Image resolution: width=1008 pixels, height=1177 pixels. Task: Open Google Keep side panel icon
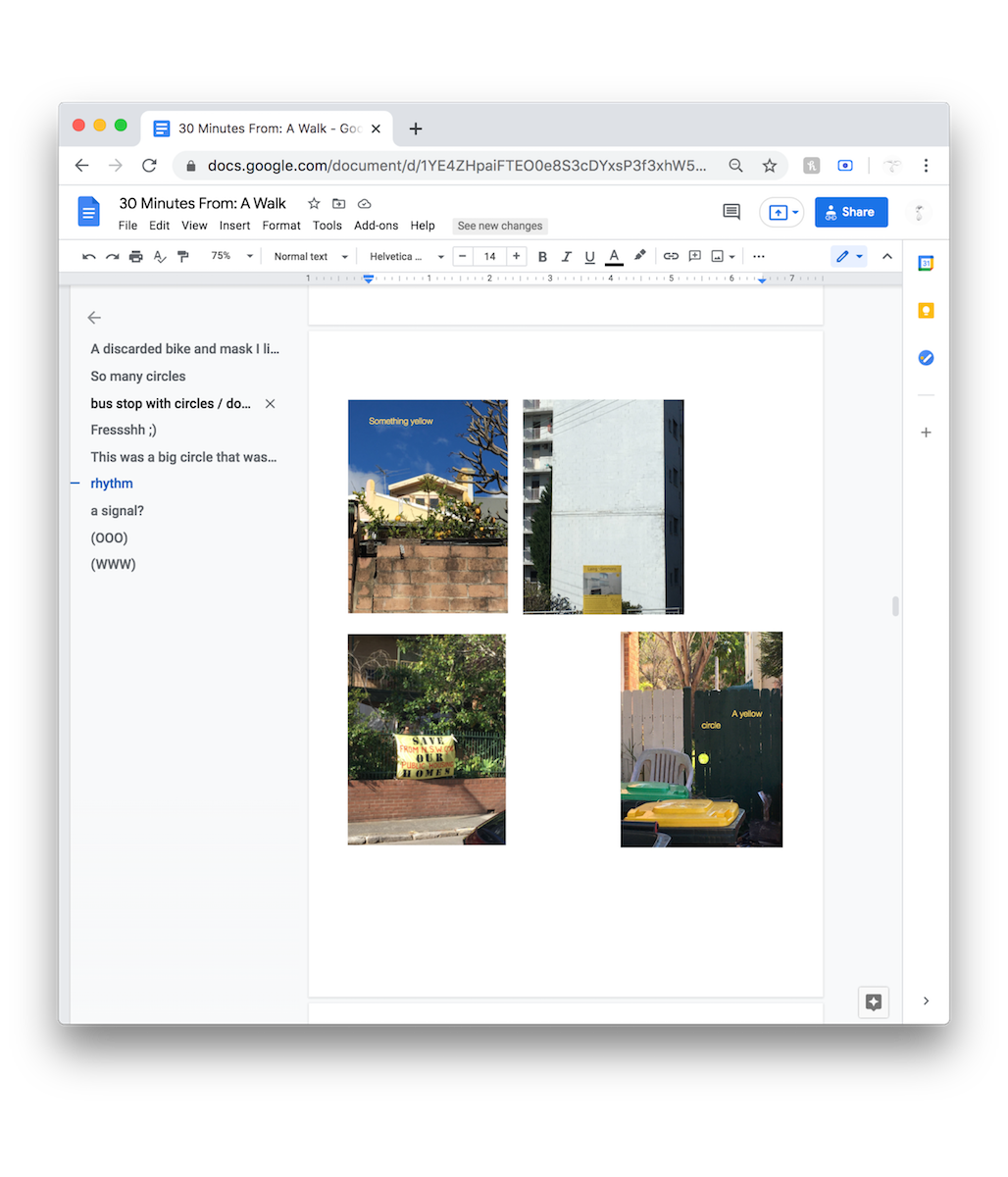coord(926,311)
